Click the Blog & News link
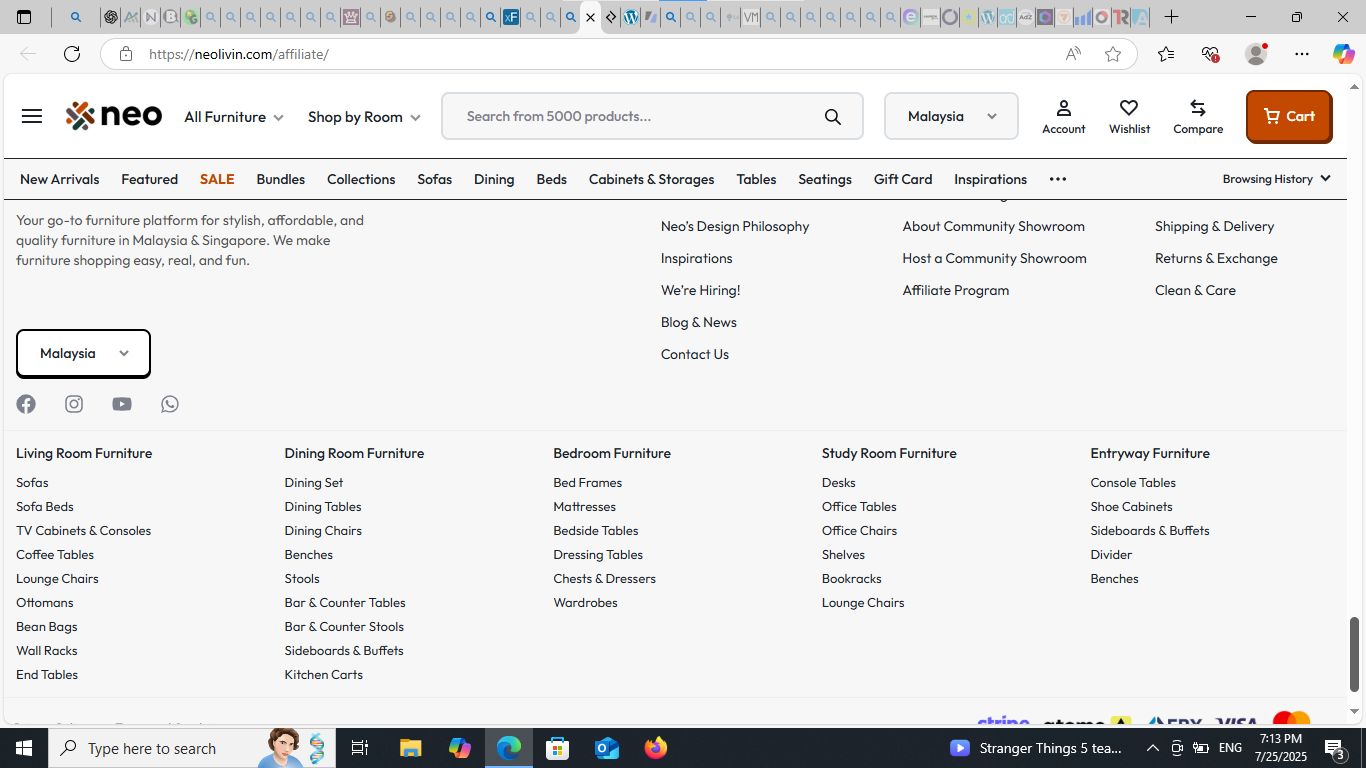 [x=698, y=322]
